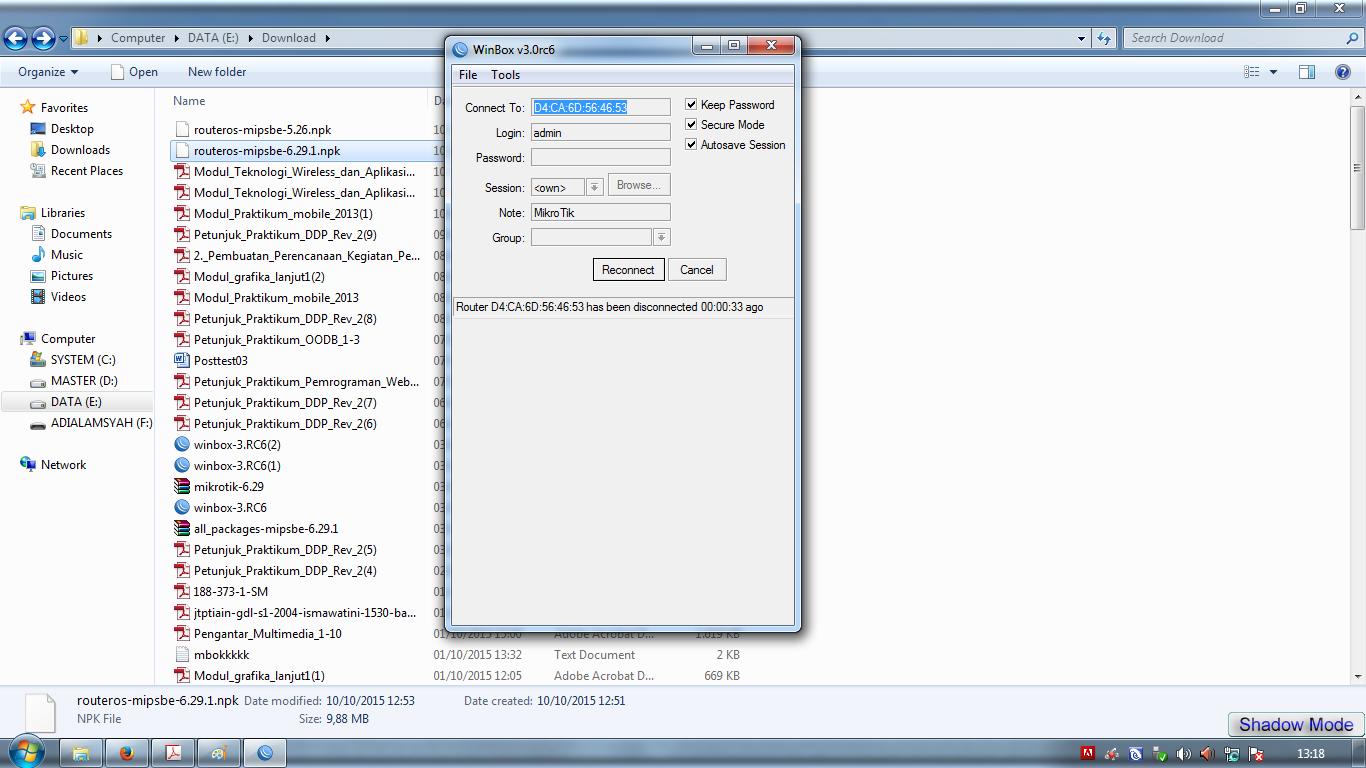Select Libraries in the navigation pane
Screen dimensions: 1366x768
63,213
